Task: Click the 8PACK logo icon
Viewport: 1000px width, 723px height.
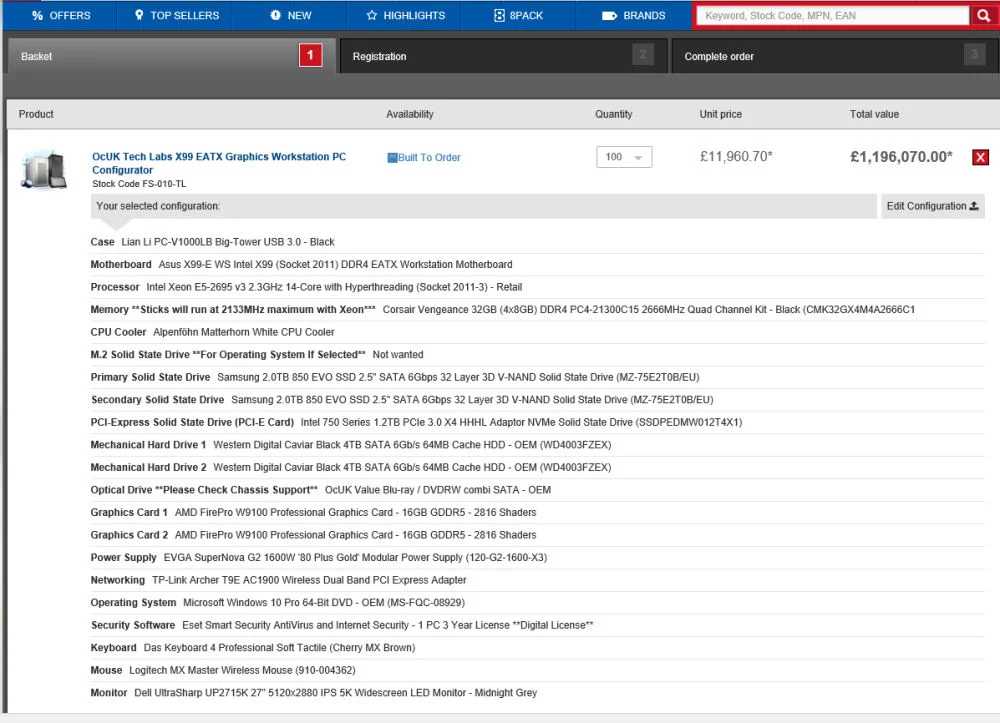Action: [499, 15]
